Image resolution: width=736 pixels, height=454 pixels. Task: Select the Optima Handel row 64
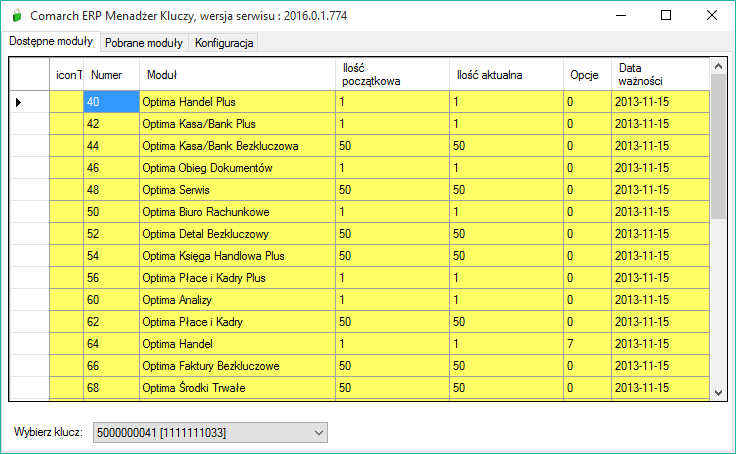point(238,344)
